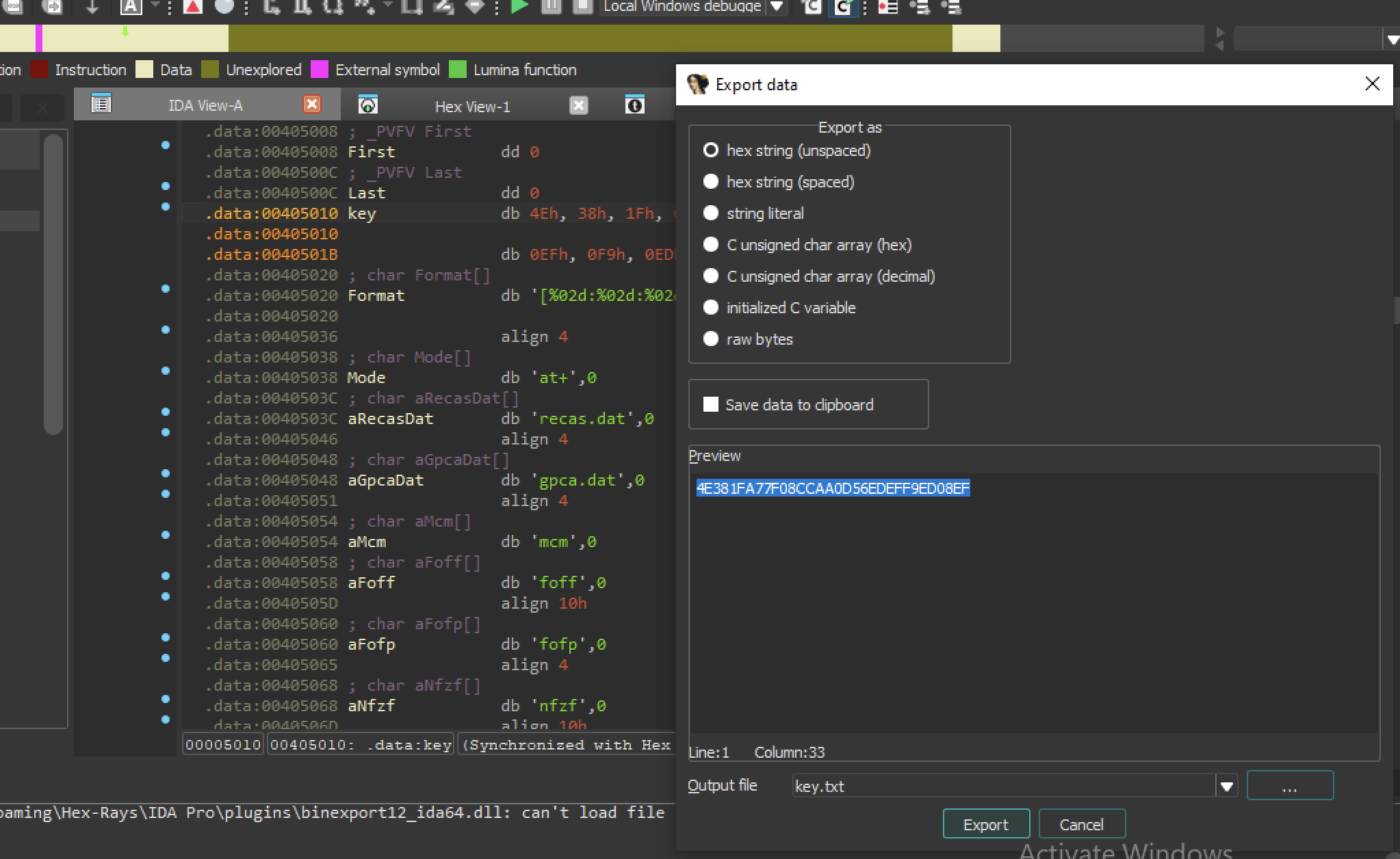Viewport: 1400px width, 859px height.
Task: Click the magenta marker in navigation band
Action: pos(39,38)
